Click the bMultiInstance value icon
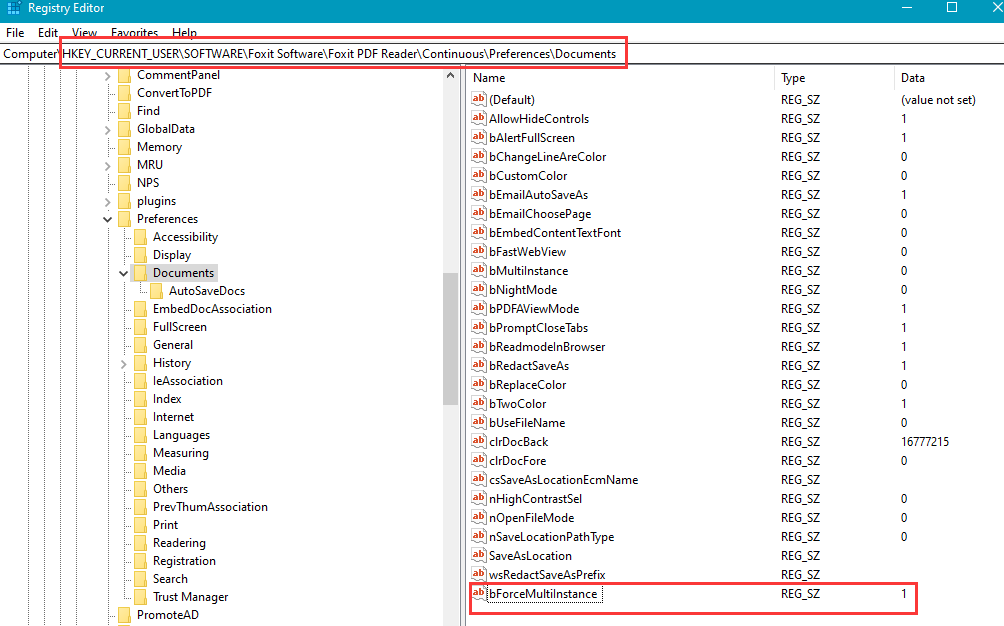The image size is (1004, 626). click(x=478, y=270)
